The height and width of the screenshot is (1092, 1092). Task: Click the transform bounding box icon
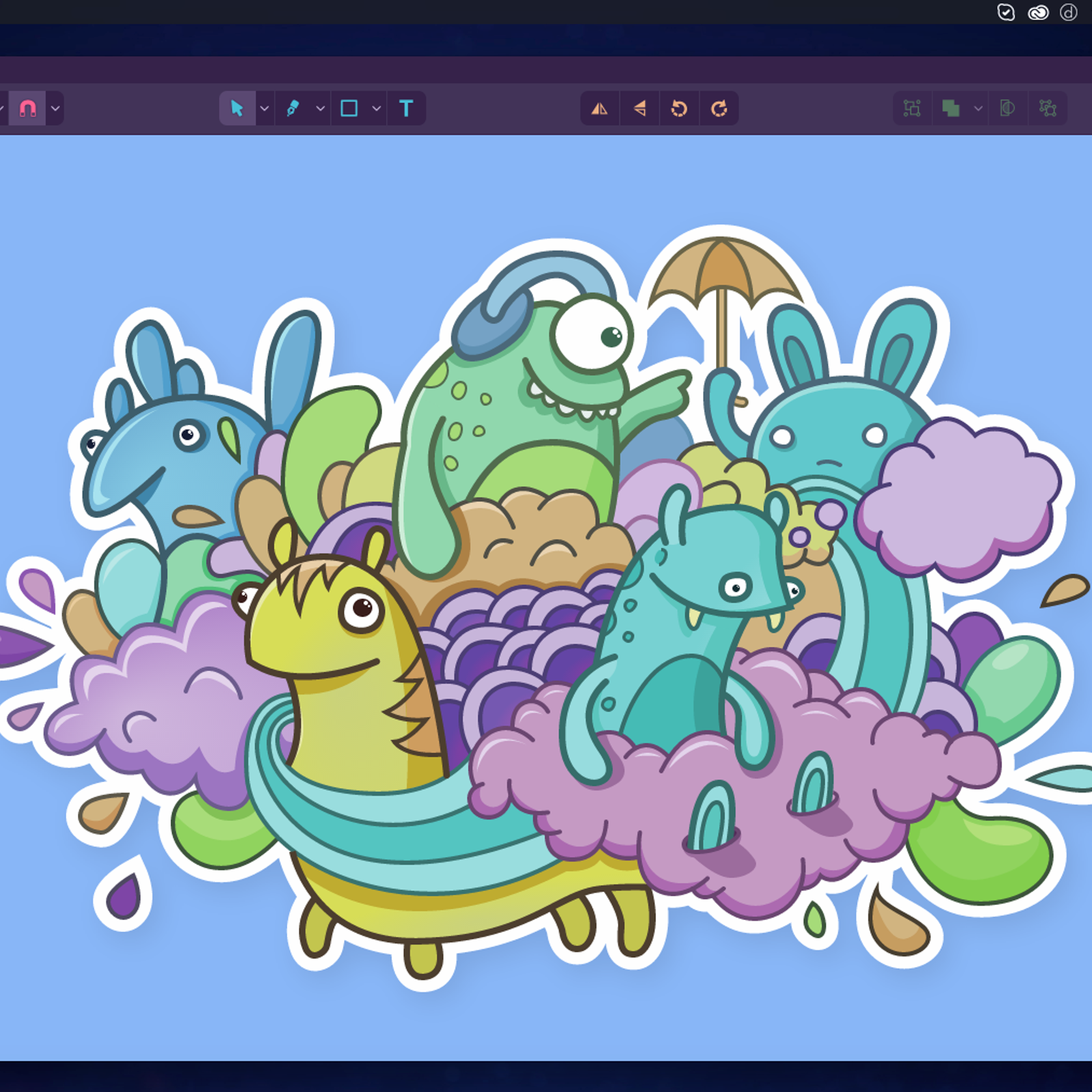coord(913,107)
